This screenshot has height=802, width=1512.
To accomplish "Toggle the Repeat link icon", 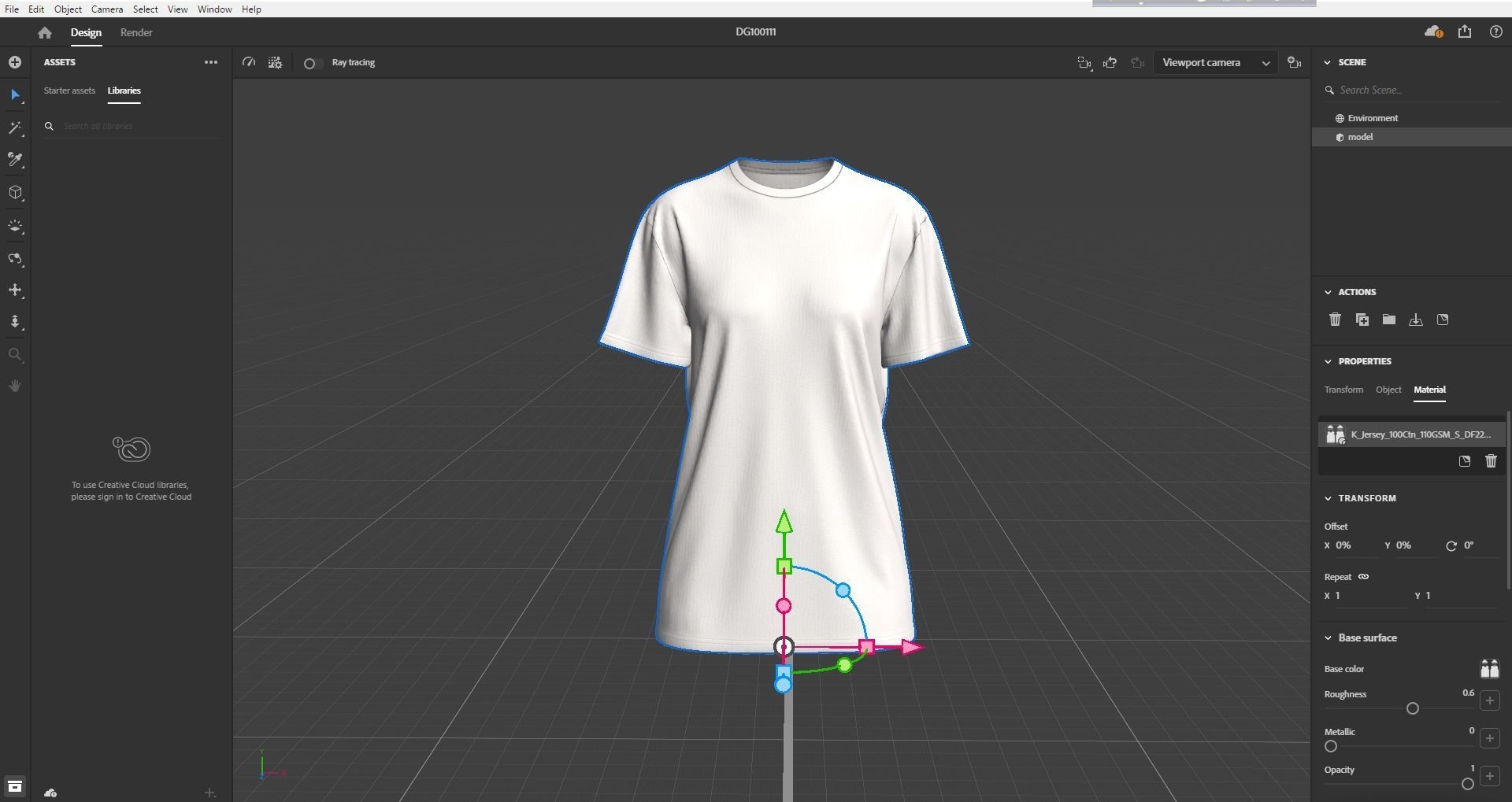I will pyautogui.click(x=1363, y=577).
